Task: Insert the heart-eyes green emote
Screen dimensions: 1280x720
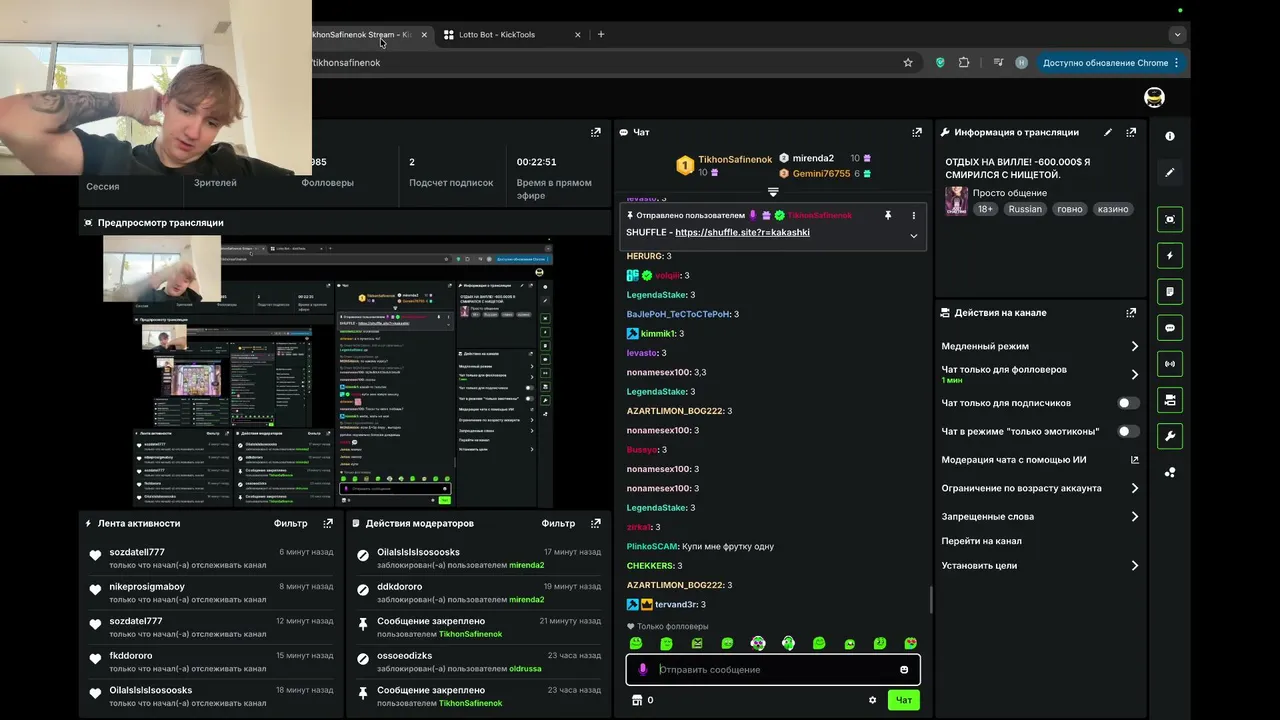Action: pos(910,643)
